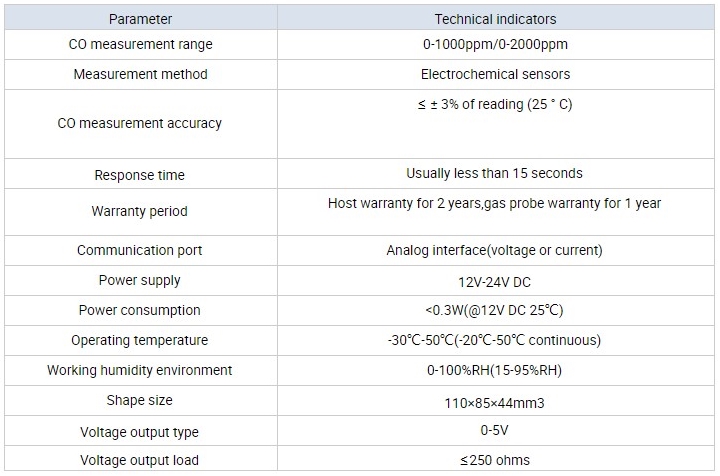Click the Analog interface value
Viewport: 720px width, 476px height.
pyautogui.click(x=495, y=251)
